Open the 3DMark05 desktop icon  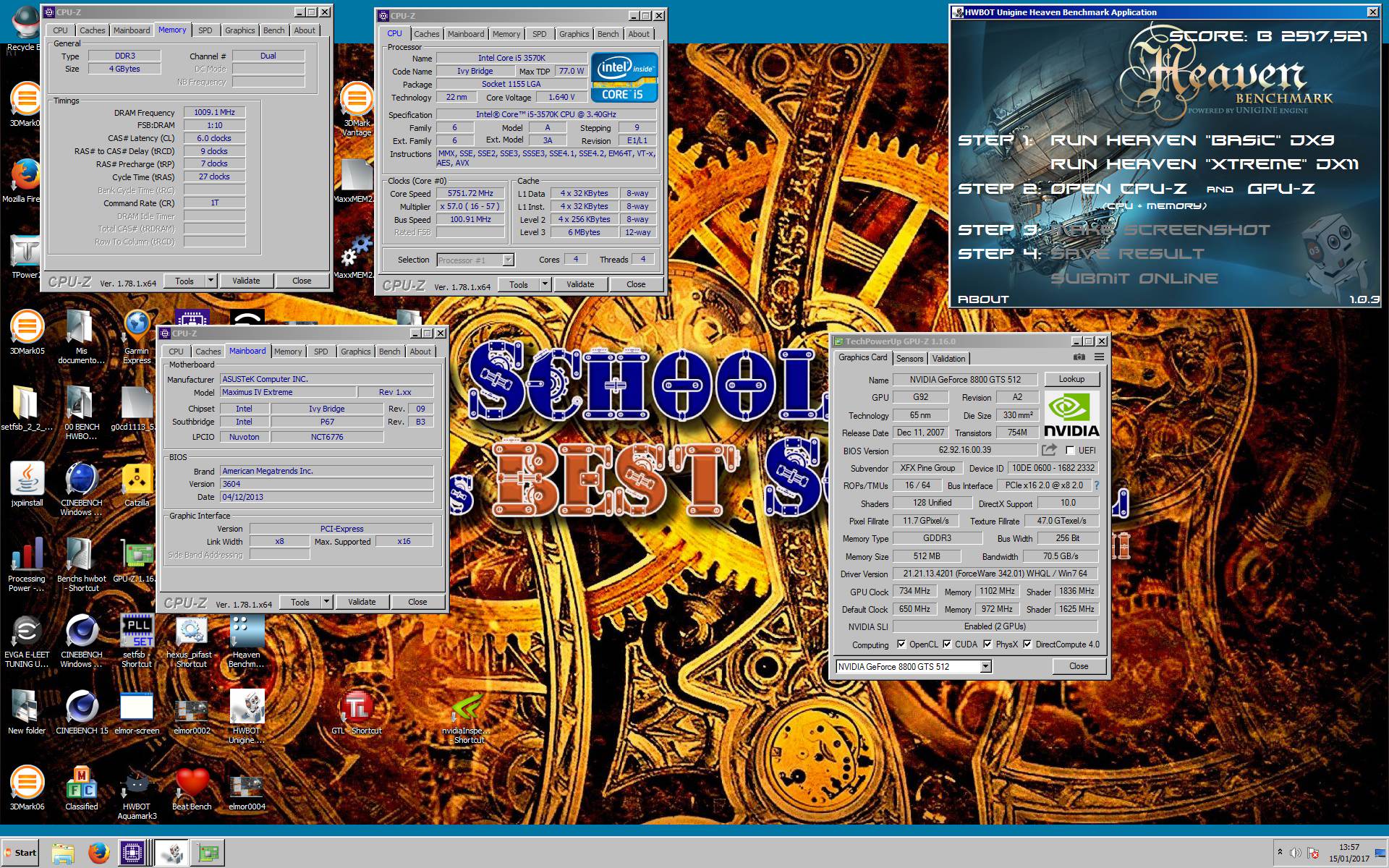[x=27, y=333]
